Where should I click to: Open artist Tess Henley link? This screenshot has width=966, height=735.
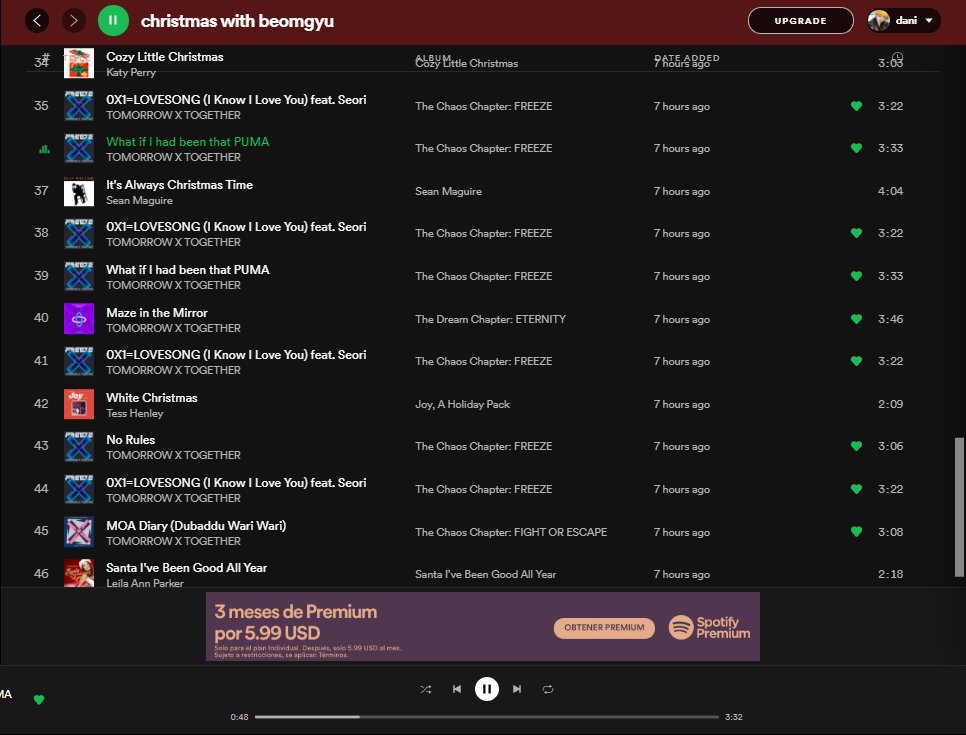pos(134,413)
